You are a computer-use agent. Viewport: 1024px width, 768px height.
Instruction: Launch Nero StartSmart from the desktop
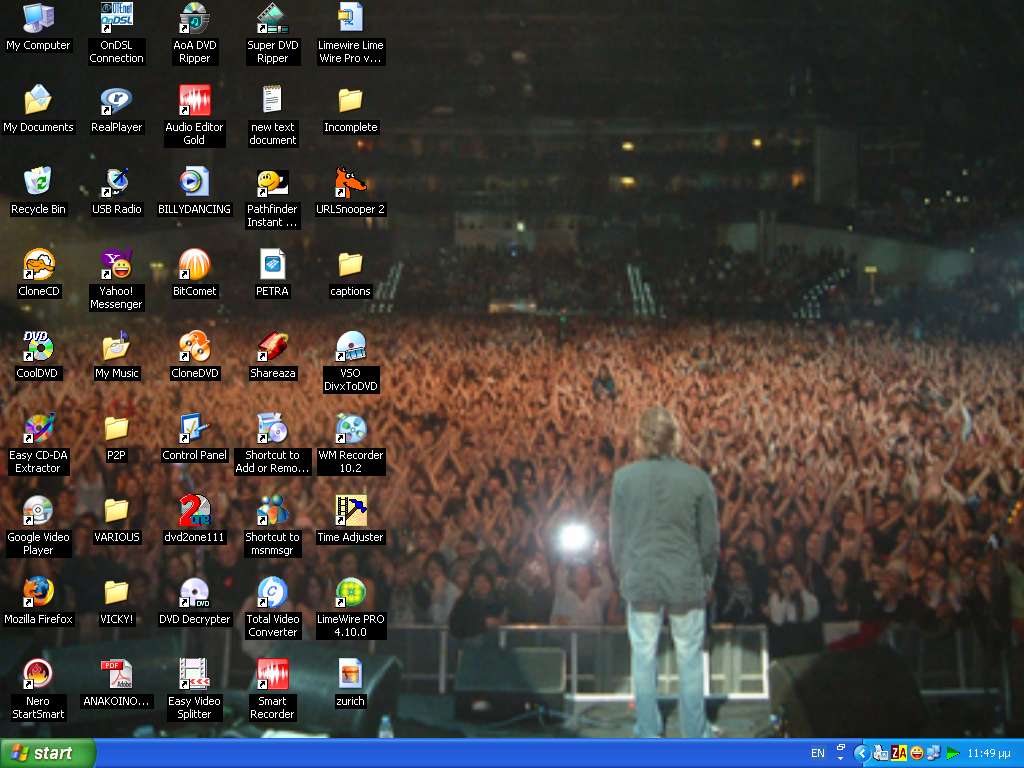pyautogui.click(x=38, y=675)
